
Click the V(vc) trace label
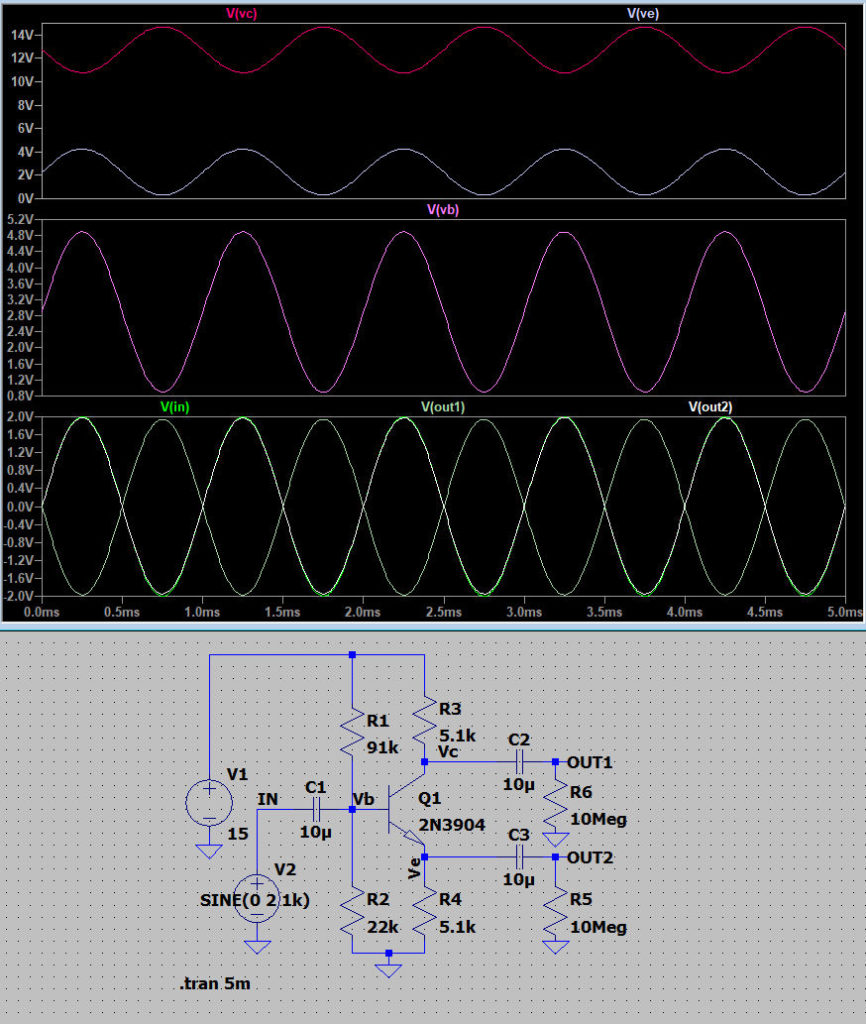click(242, 13)
